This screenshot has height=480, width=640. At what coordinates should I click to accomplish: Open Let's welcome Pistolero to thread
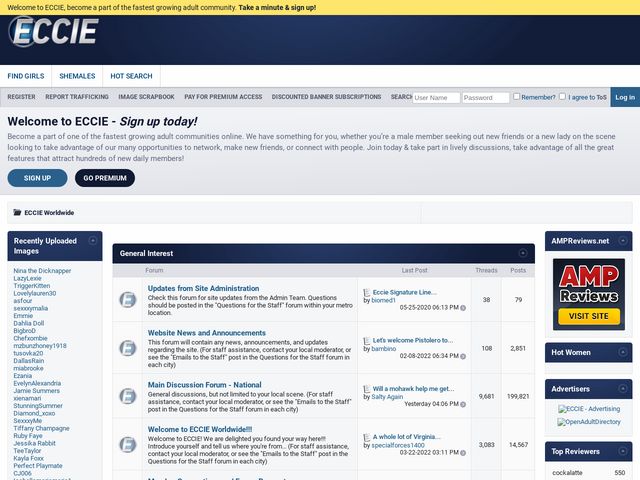[x=413, y=340]
